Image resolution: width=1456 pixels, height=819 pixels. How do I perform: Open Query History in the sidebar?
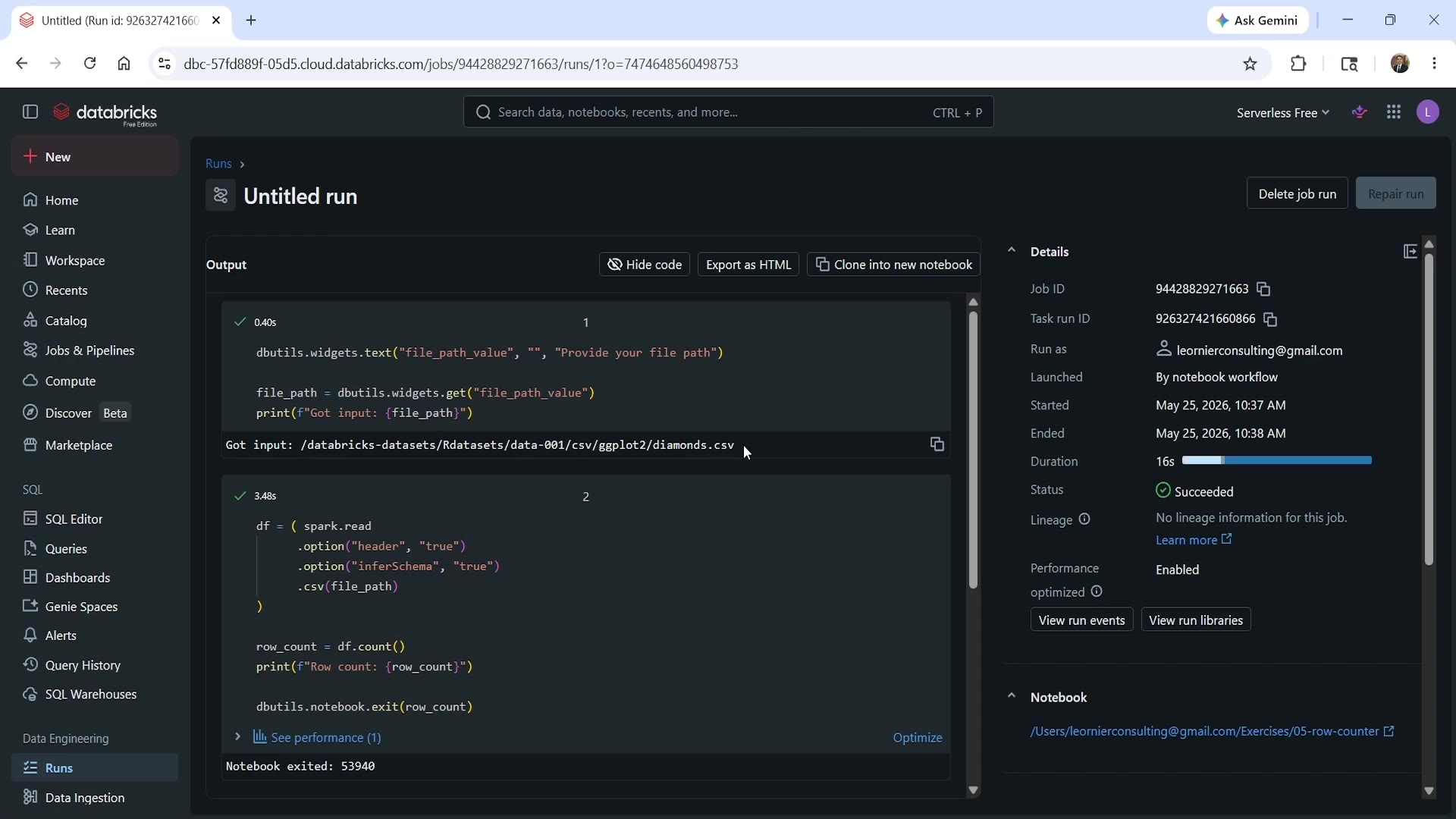pos(95,665)
